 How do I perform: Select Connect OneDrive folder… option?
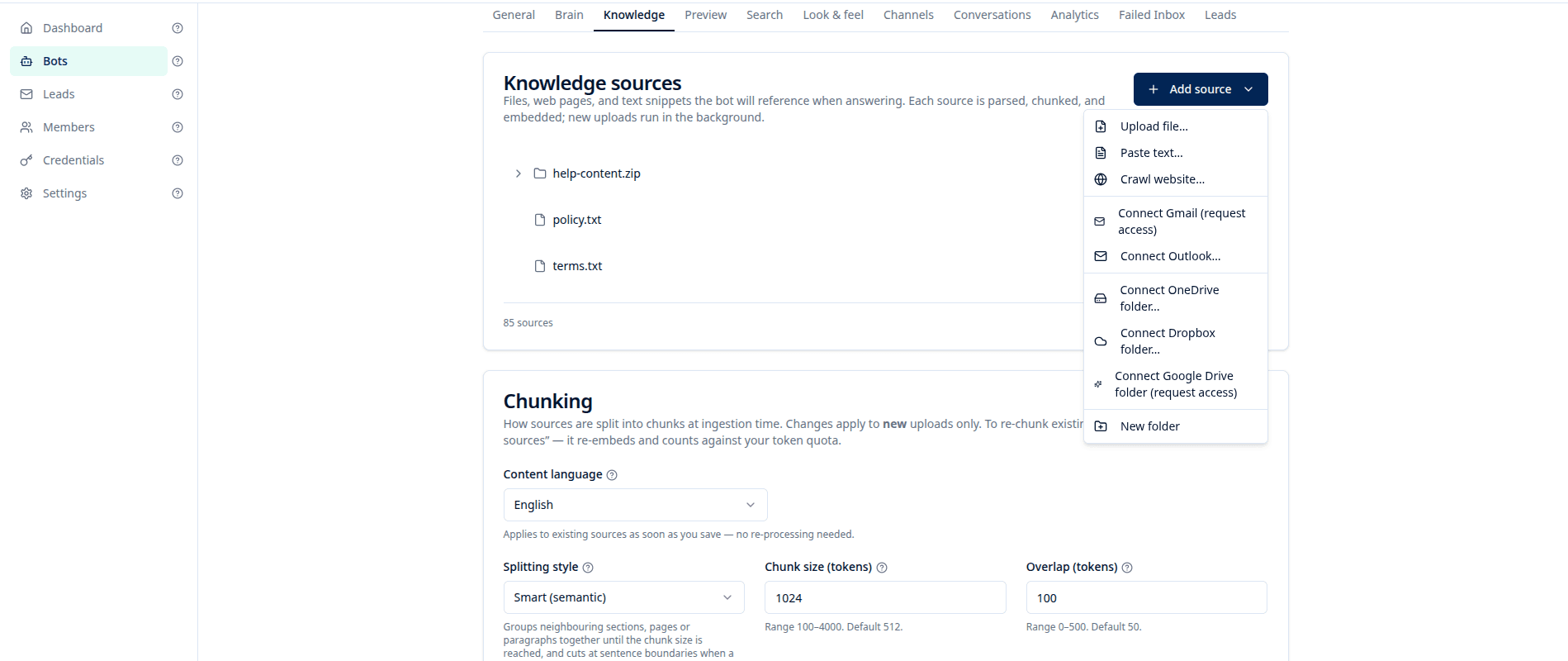pos(1176,298)
